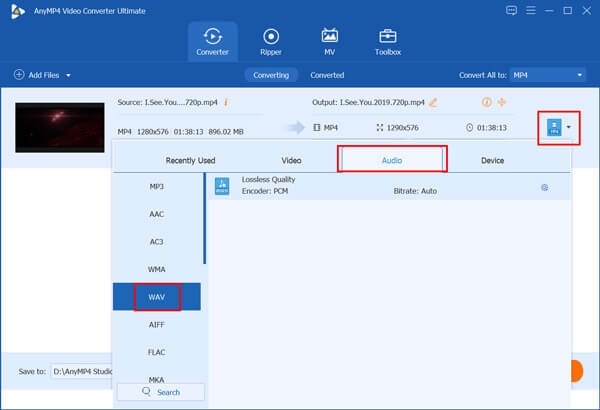The height and width of the screenshot is (410, 600).
Task: Choose MP3 in the format list
Action: point(157,186)
